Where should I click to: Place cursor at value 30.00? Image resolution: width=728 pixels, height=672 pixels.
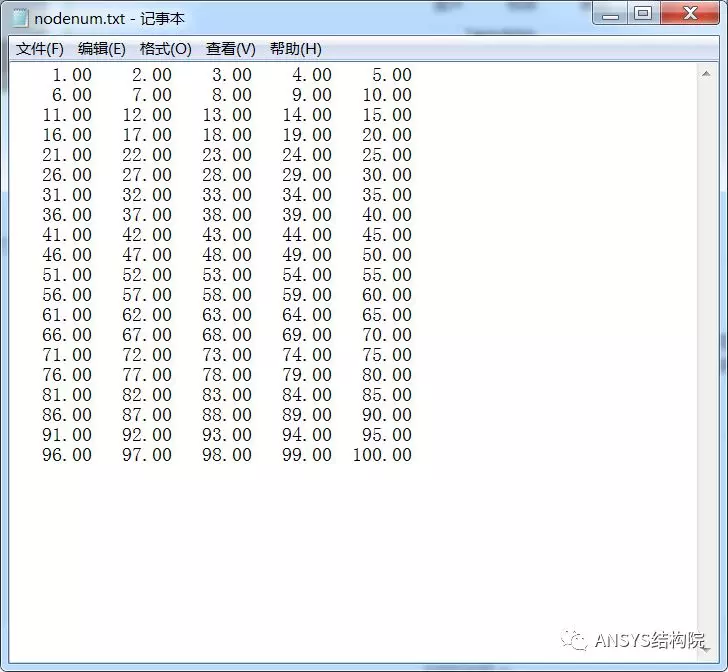coord(387,175)
